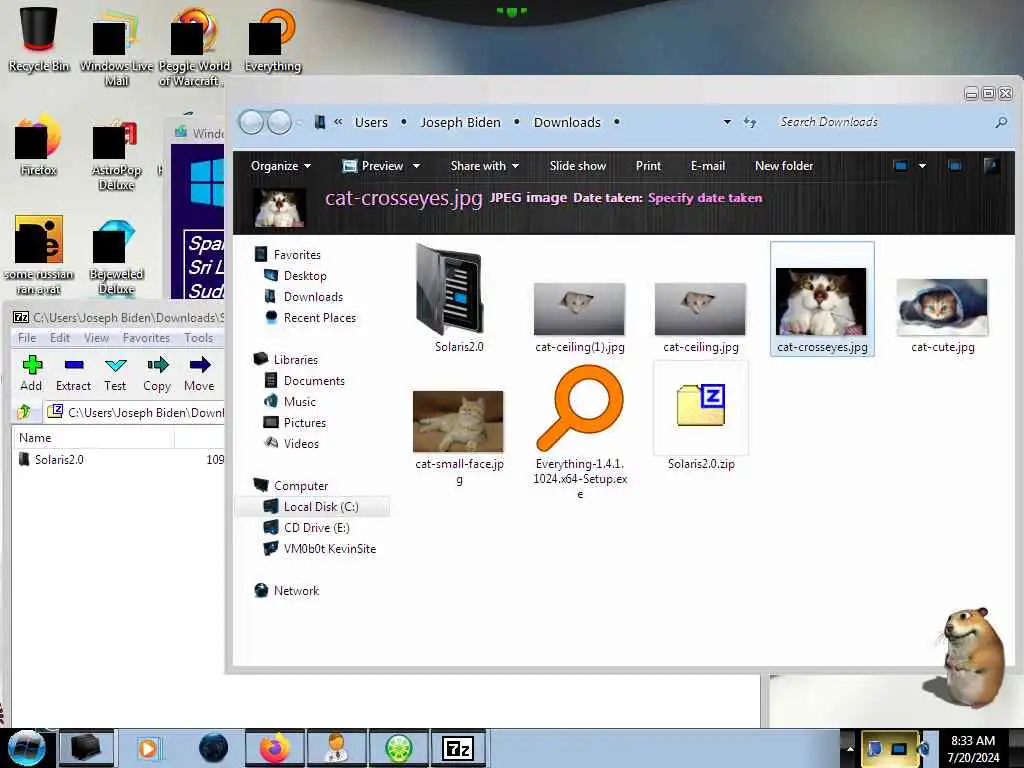Click the Users breadcrumb
This screenshot has width=1024, height=768.
(371, 122)
